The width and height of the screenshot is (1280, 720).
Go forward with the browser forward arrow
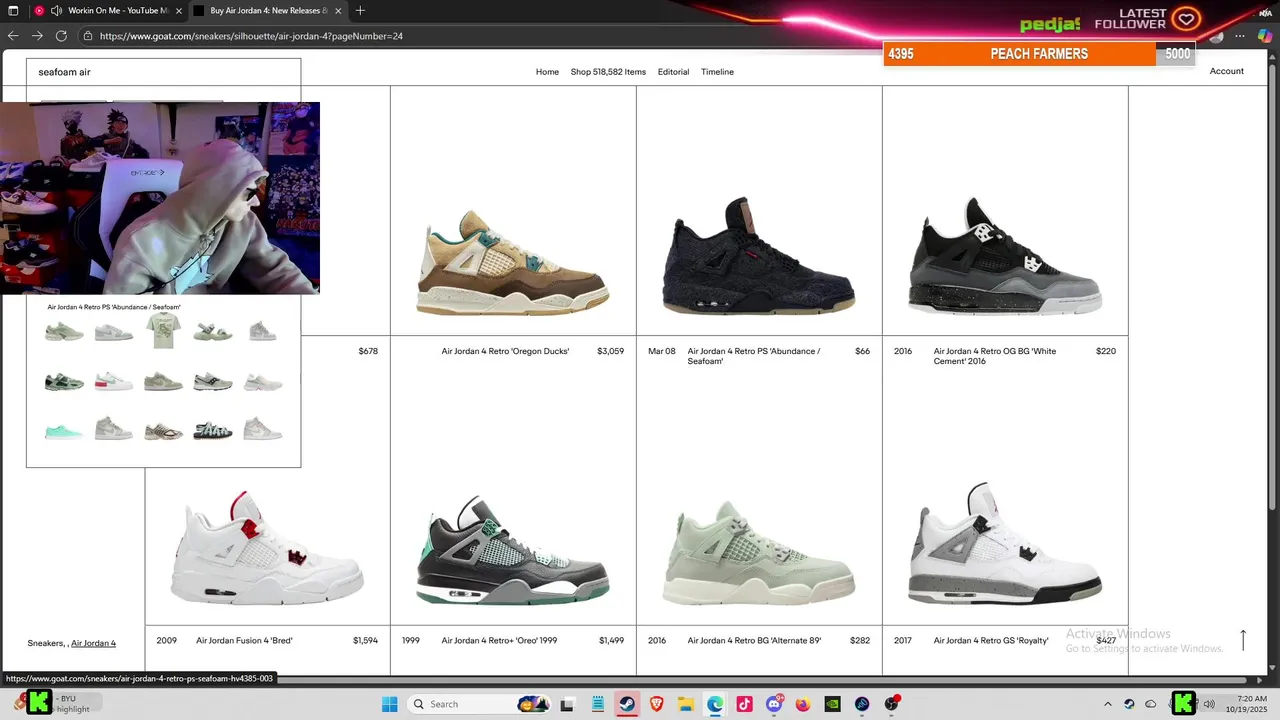pyautogui.click(x=37, y=35)
